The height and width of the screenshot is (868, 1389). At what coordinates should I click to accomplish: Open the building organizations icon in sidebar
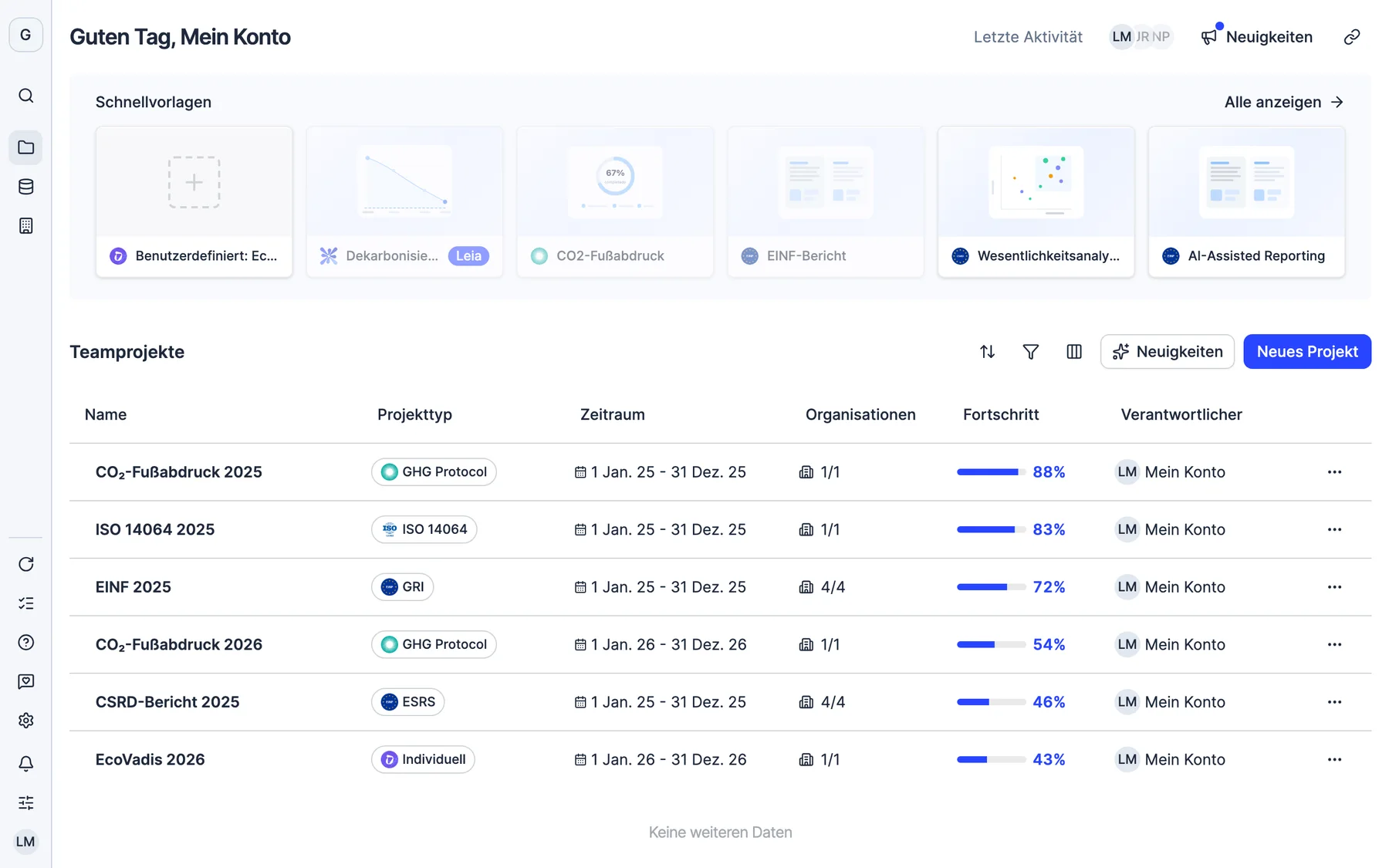[25, 226]
